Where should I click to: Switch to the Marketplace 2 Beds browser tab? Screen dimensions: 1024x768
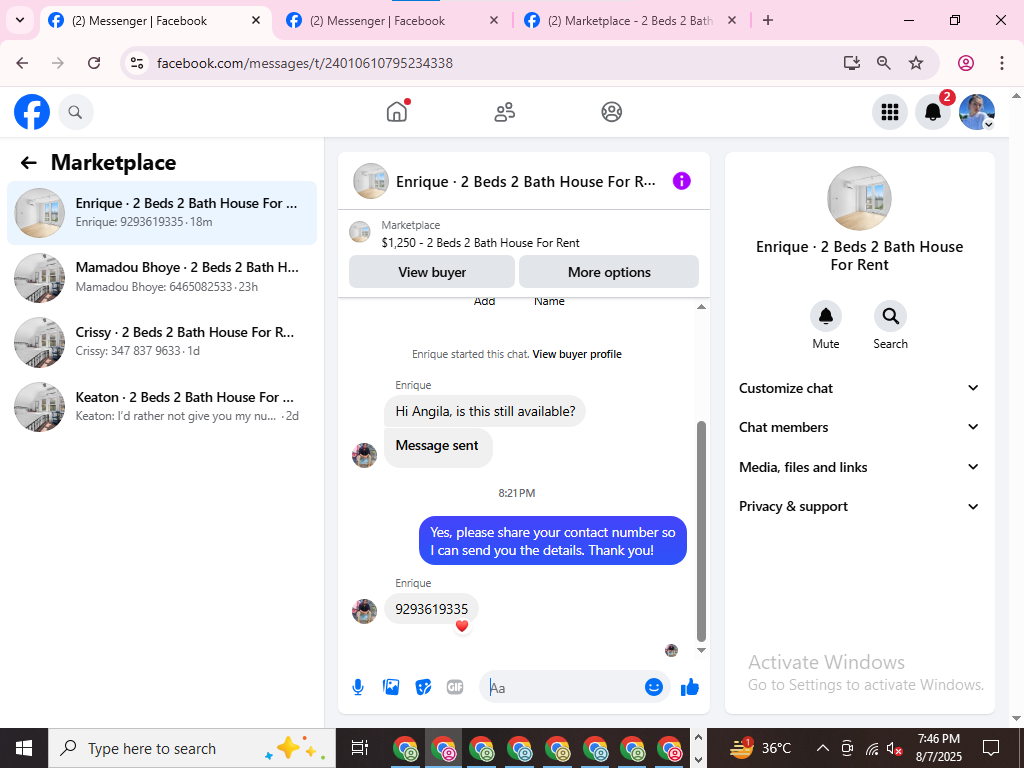pyautogui.click(x=628, y=21)
